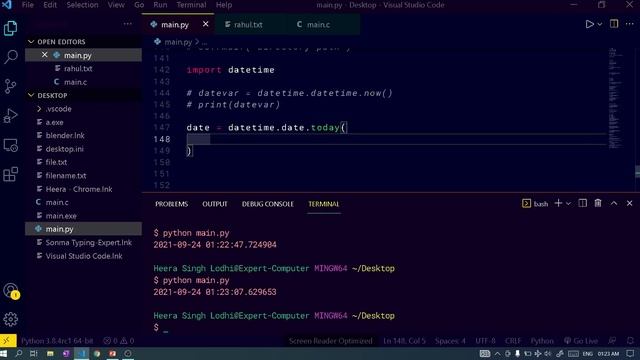Click the bash terminal shell label
The width and height of the screenshot is (640, 360).
(535, 204)
